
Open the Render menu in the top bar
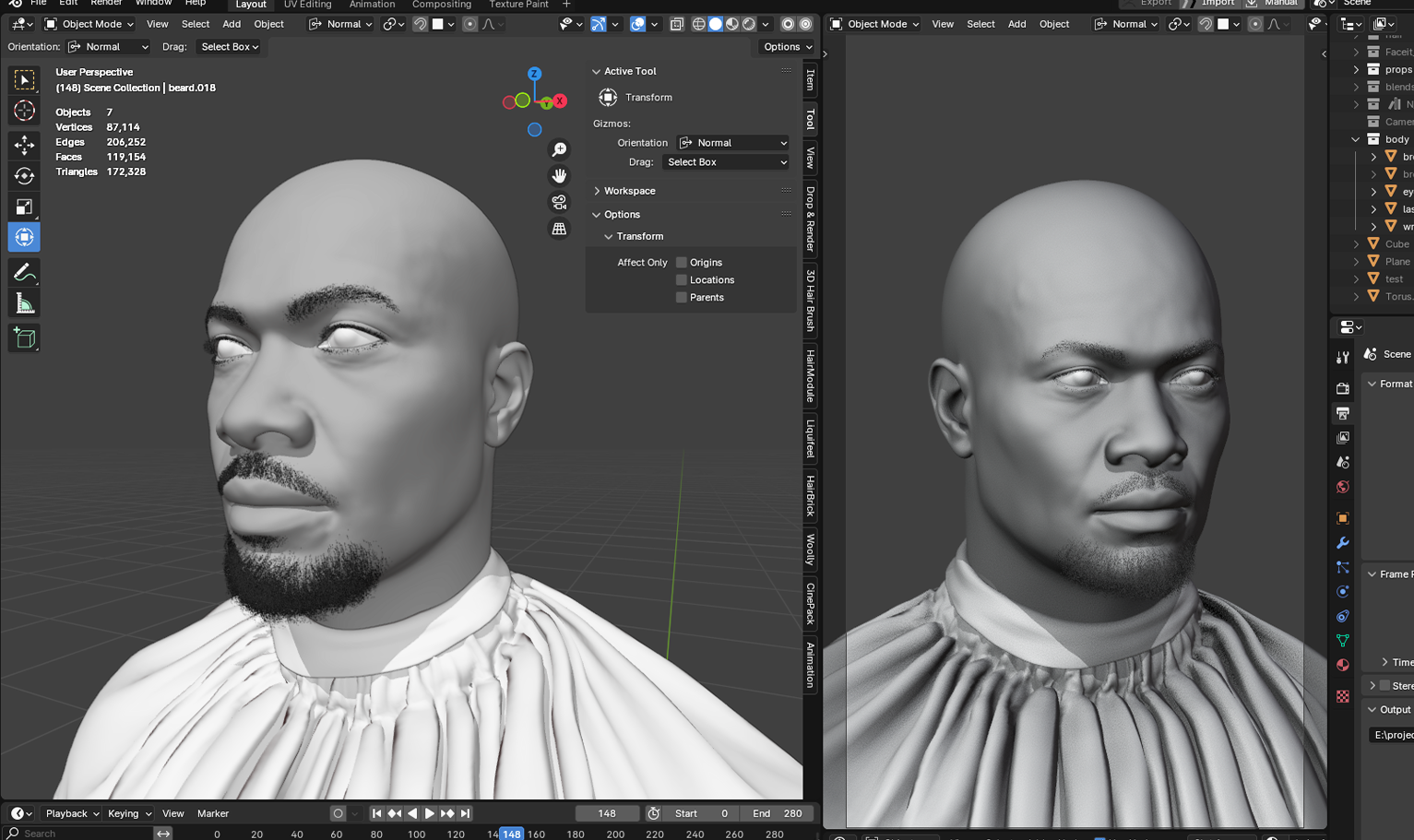pyautogui.click(x=105, y=3)
